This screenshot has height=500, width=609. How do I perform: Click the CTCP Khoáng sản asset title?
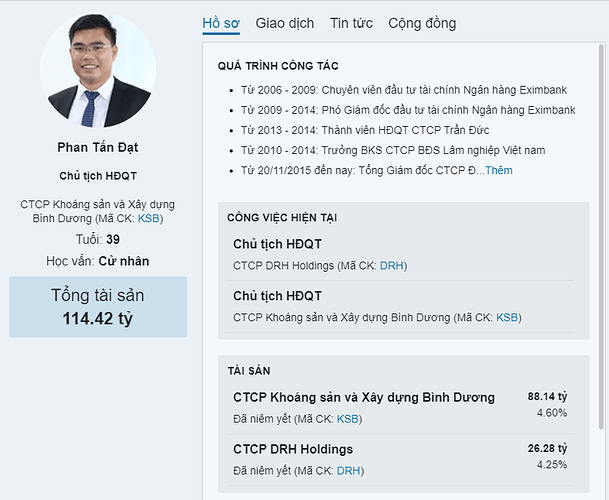point(363,397)
